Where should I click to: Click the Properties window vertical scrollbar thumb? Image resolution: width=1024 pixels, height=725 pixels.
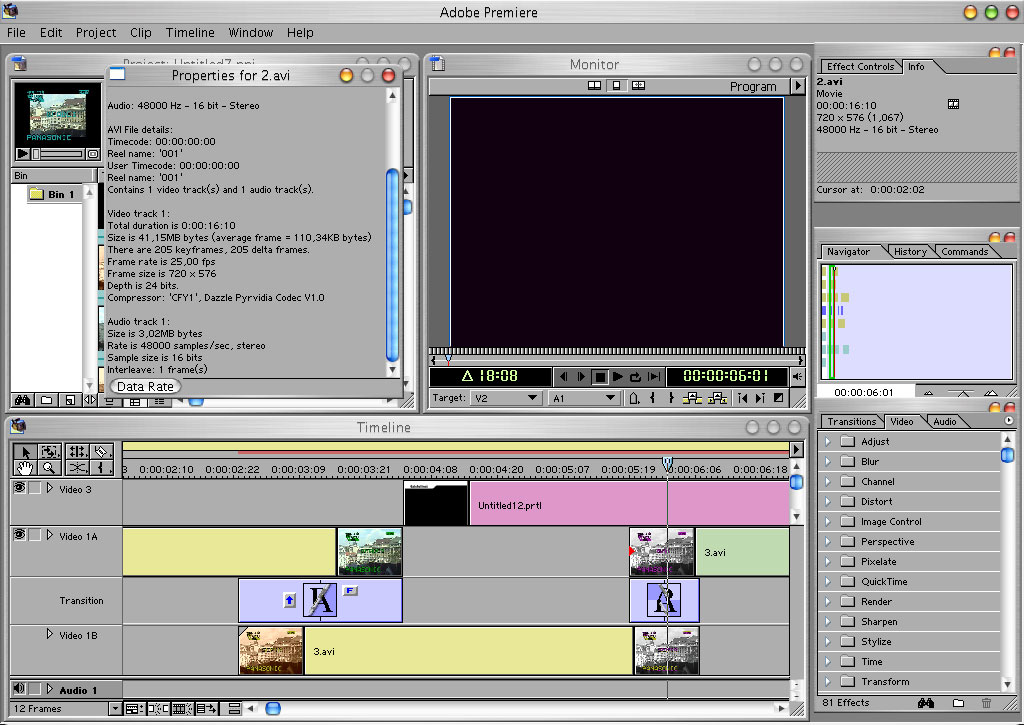392,265
